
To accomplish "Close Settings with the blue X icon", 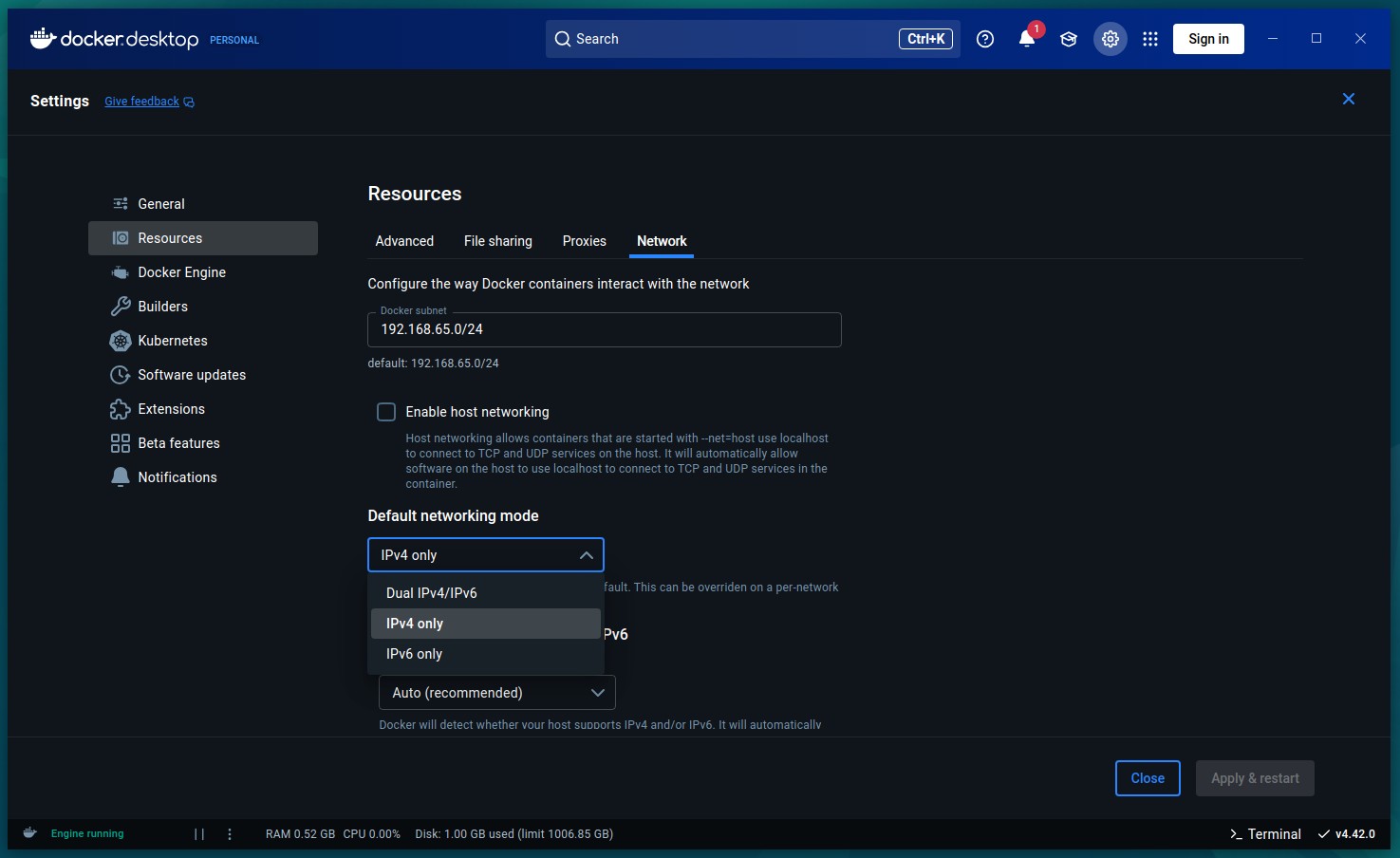I will click(x=1349, y=99).
